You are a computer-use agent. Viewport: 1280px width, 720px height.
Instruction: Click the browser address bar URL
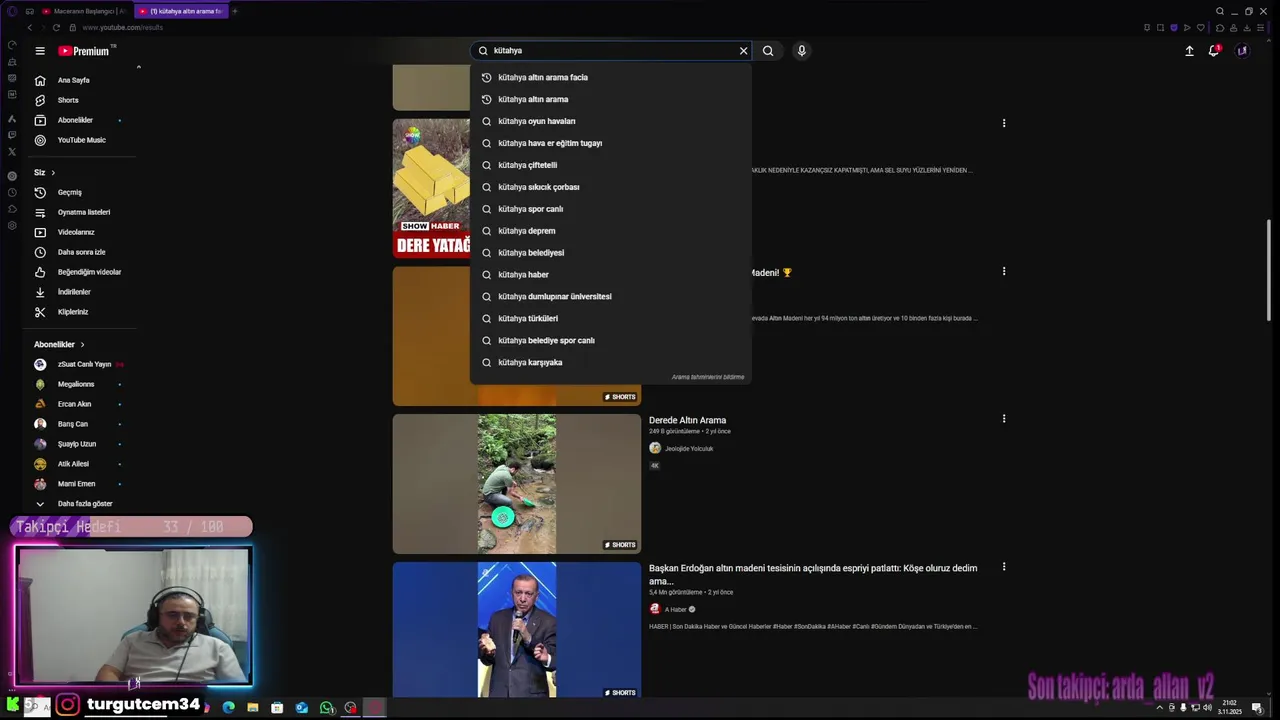122,28
